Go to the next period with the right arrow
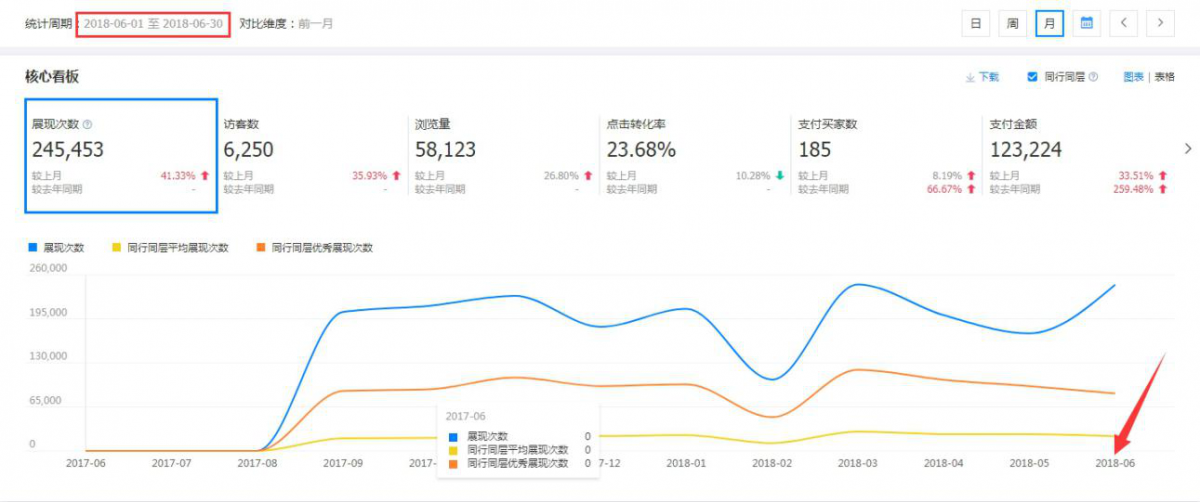The image size is (1200, 502). tap(1160, 23)
